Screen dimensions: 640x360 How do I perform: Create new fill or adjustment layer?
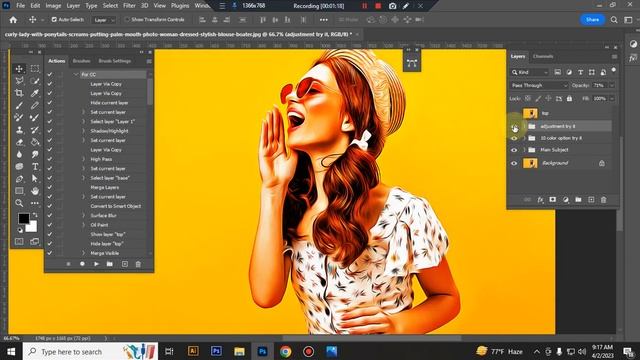coord(566,200)
